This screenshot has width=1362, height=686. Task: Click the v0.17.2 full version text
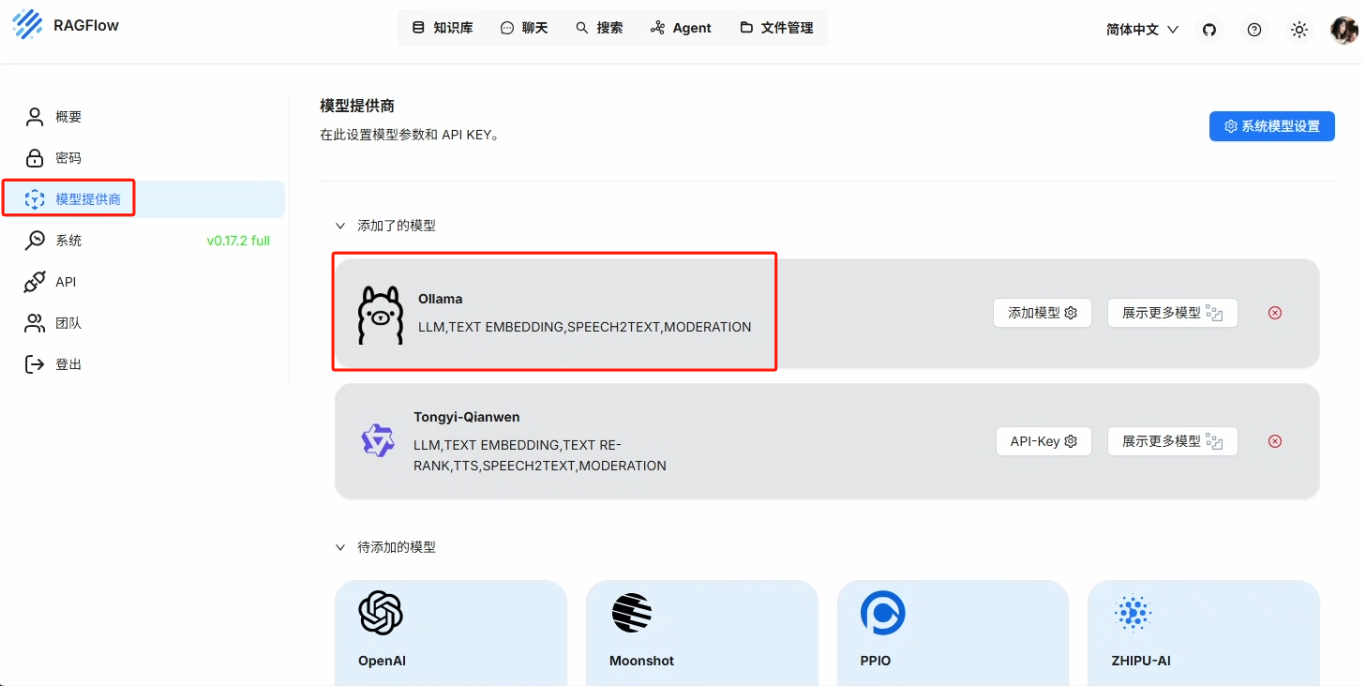(238, 241)
